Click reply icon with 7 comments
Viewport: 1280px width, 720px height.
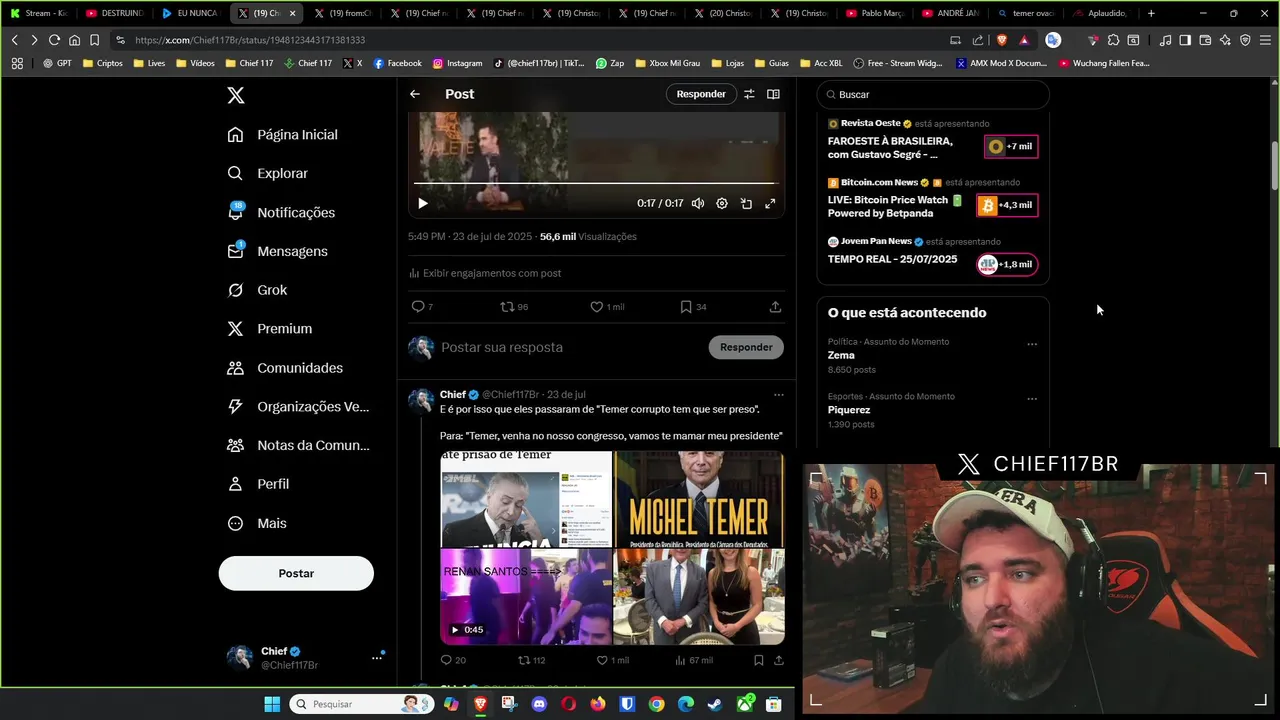coord(422,307)
